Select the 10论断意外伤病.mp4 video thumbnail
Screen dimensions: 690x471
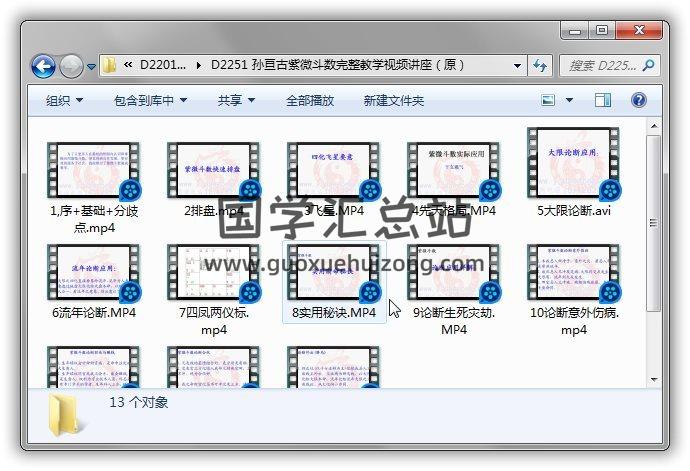tap(573, 273)
